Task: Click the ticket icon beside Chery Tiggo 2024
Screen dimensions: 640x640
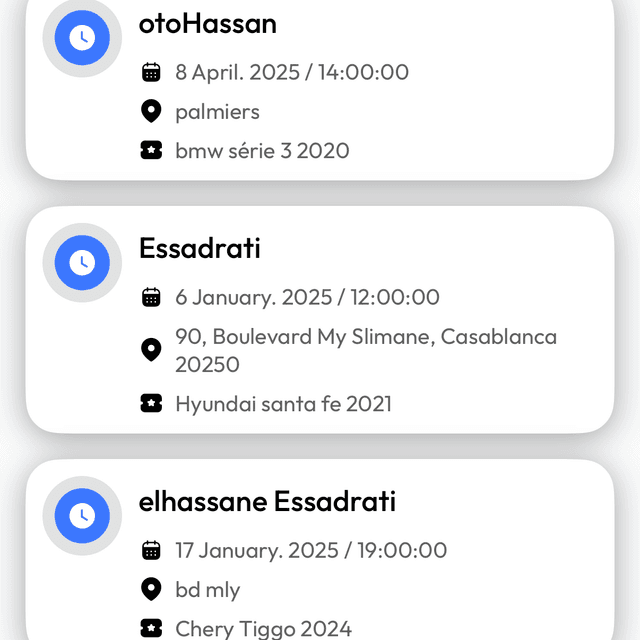Action: click(x=151, y=628)
